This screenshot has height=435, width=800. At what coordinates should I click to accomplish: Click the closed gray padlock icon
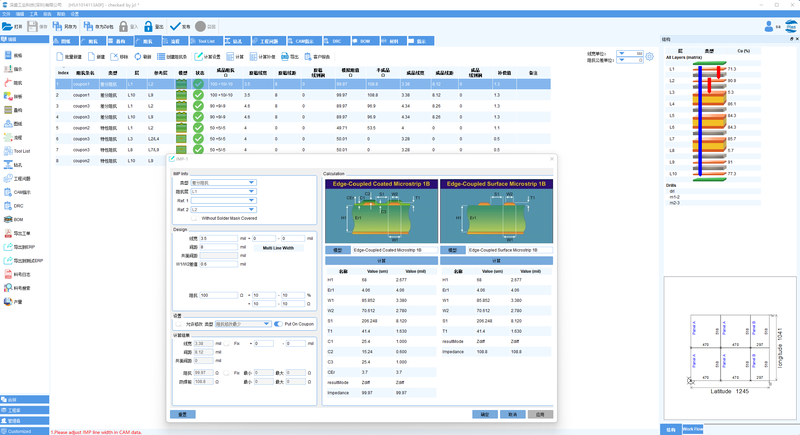[123, 26]
